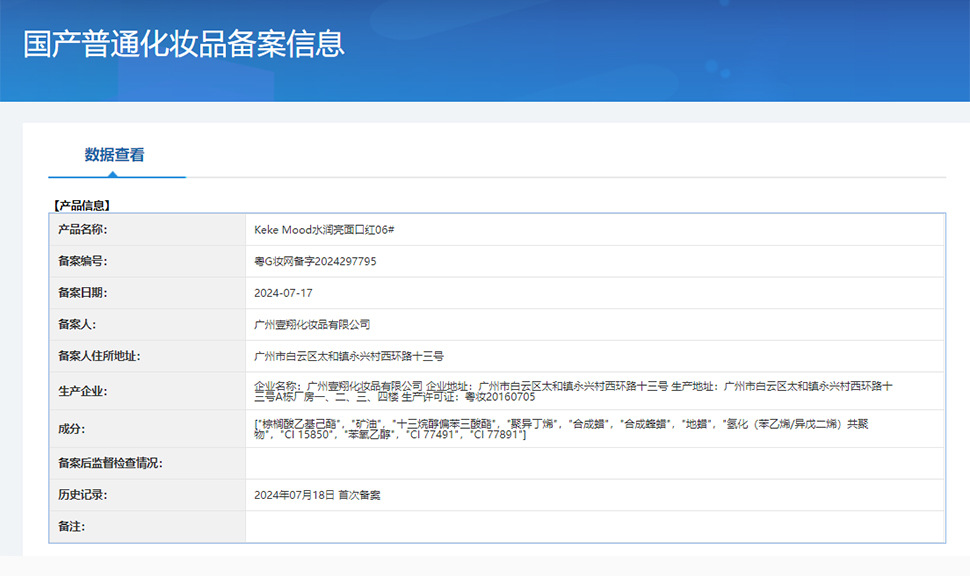Viewport: 970px width, 576px height.
Task: Select the address value in 备案人住所地址 row
Action: coord(349,356)
